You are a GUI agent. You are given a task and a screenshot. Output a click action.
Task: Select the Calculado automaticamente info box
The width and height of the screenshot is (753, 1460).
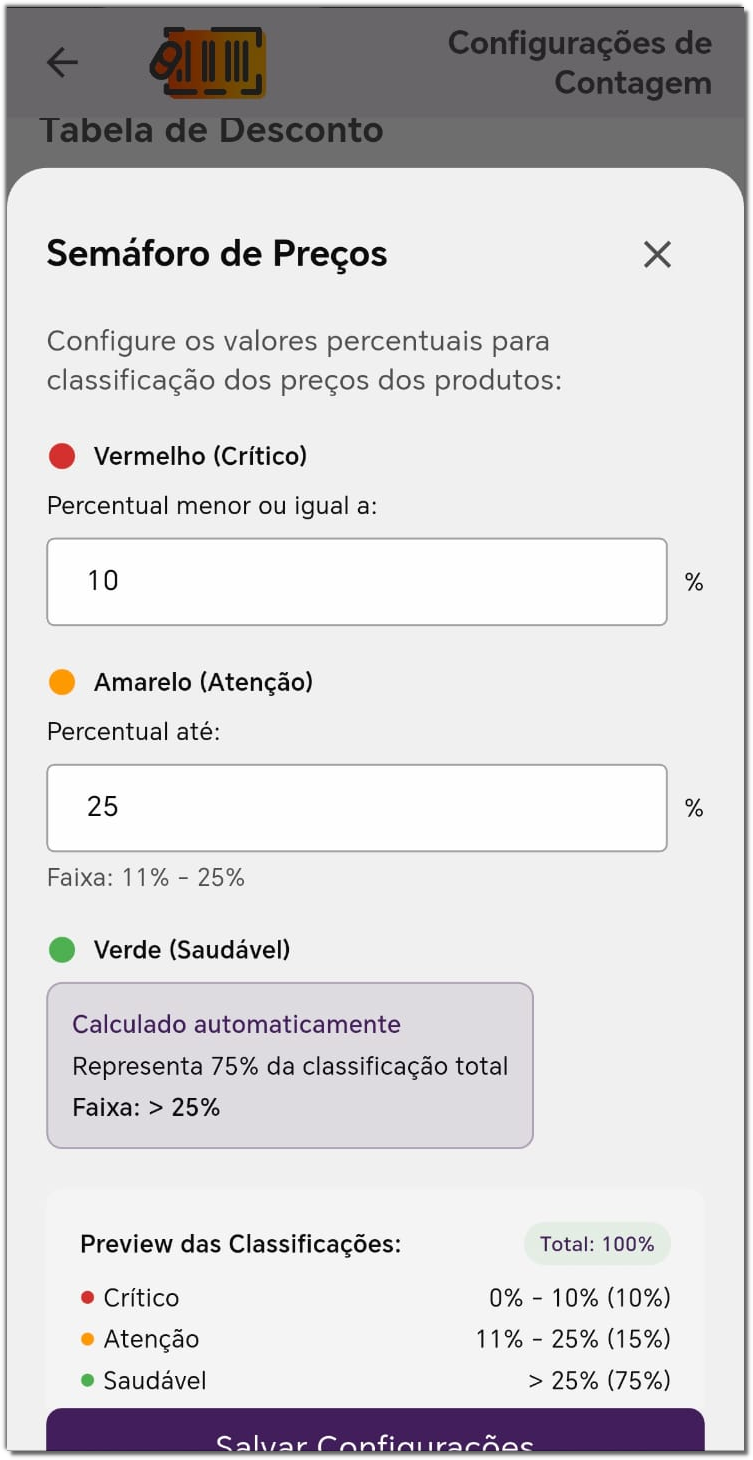point(290,1065)
